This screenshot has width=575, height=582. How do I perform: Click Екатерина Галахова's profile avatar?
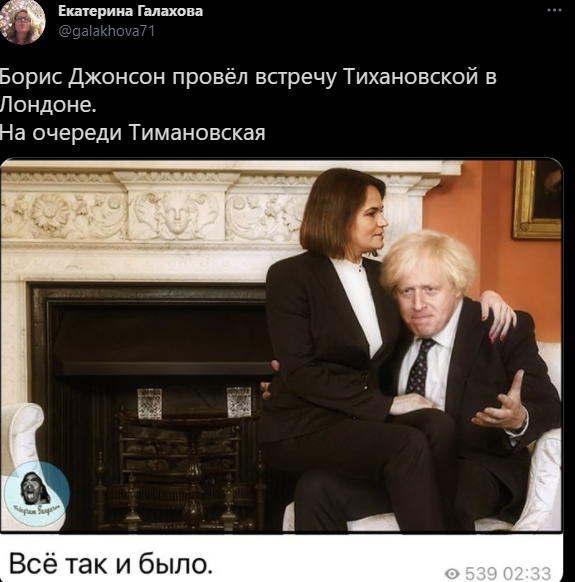[22, 22]
